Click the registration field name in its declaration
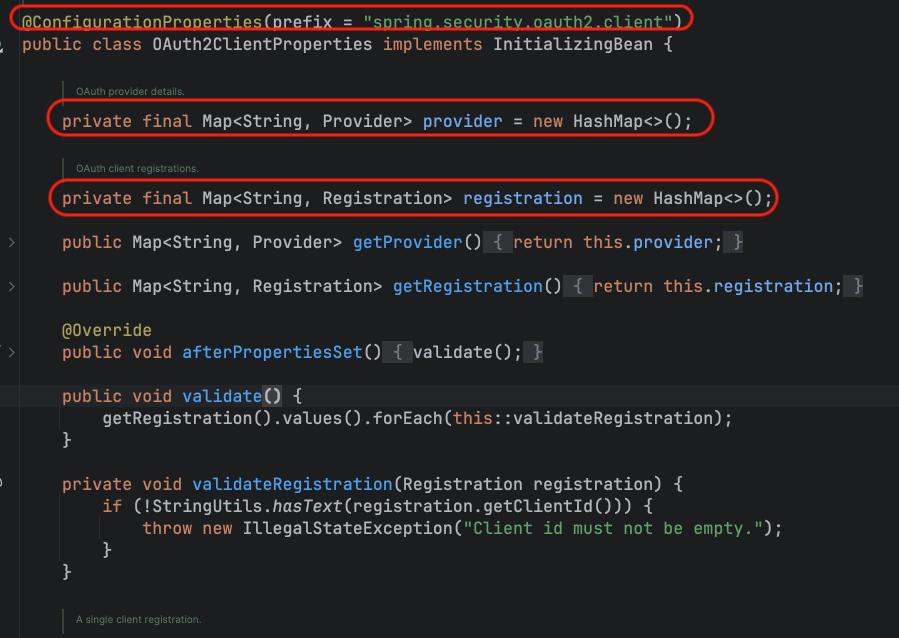899x638 pixels. (522, 198)
